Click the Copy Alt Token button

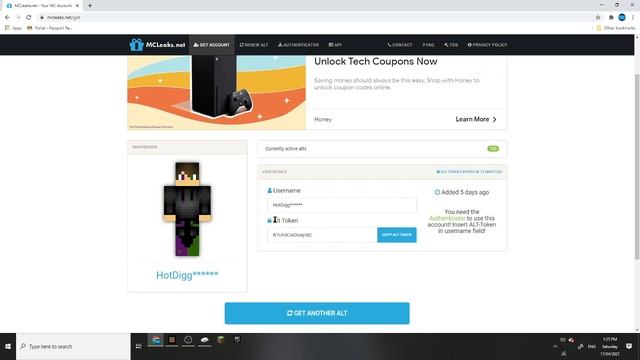click(397, 235)
